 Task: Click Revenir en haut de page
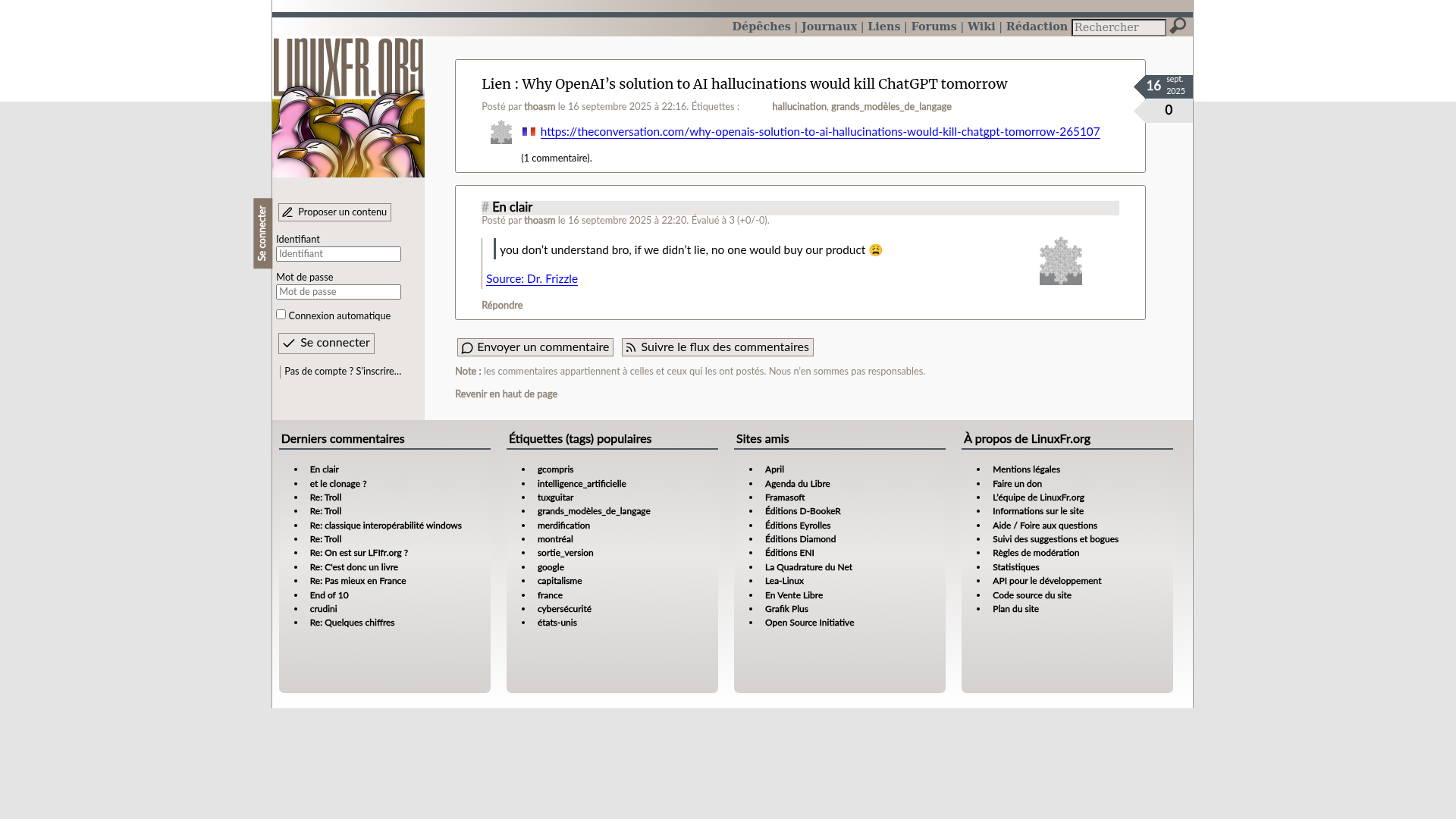tap(506, 394)
